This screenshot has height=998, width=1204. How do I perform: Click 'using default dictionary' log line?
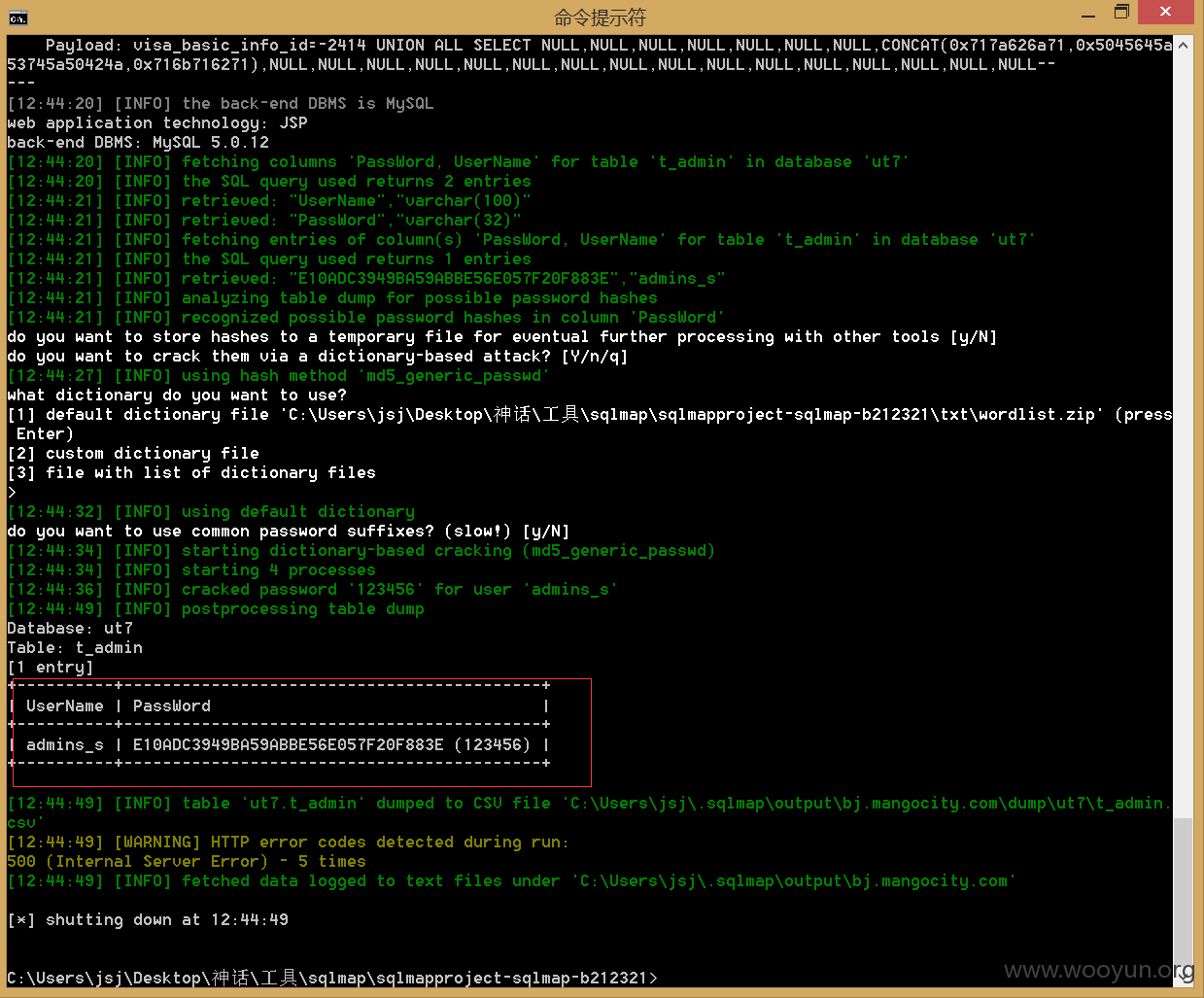(211, 511)
